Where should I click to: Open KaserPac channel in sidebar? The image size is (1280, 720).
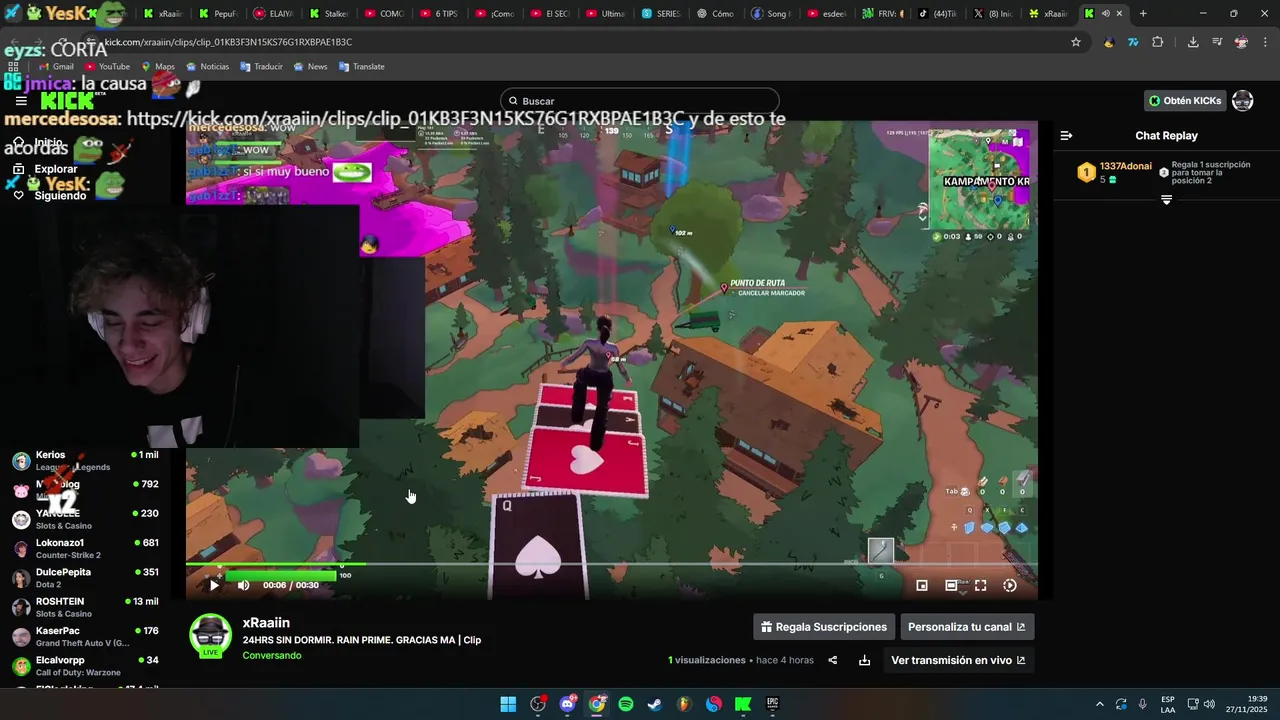(85, 637)
